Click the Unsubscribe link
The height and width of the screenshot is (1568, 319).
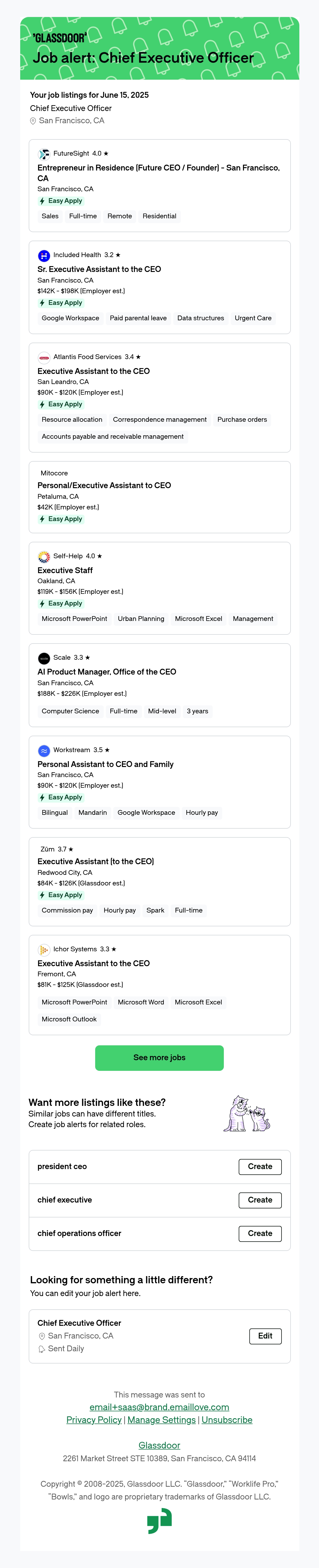227,1420
